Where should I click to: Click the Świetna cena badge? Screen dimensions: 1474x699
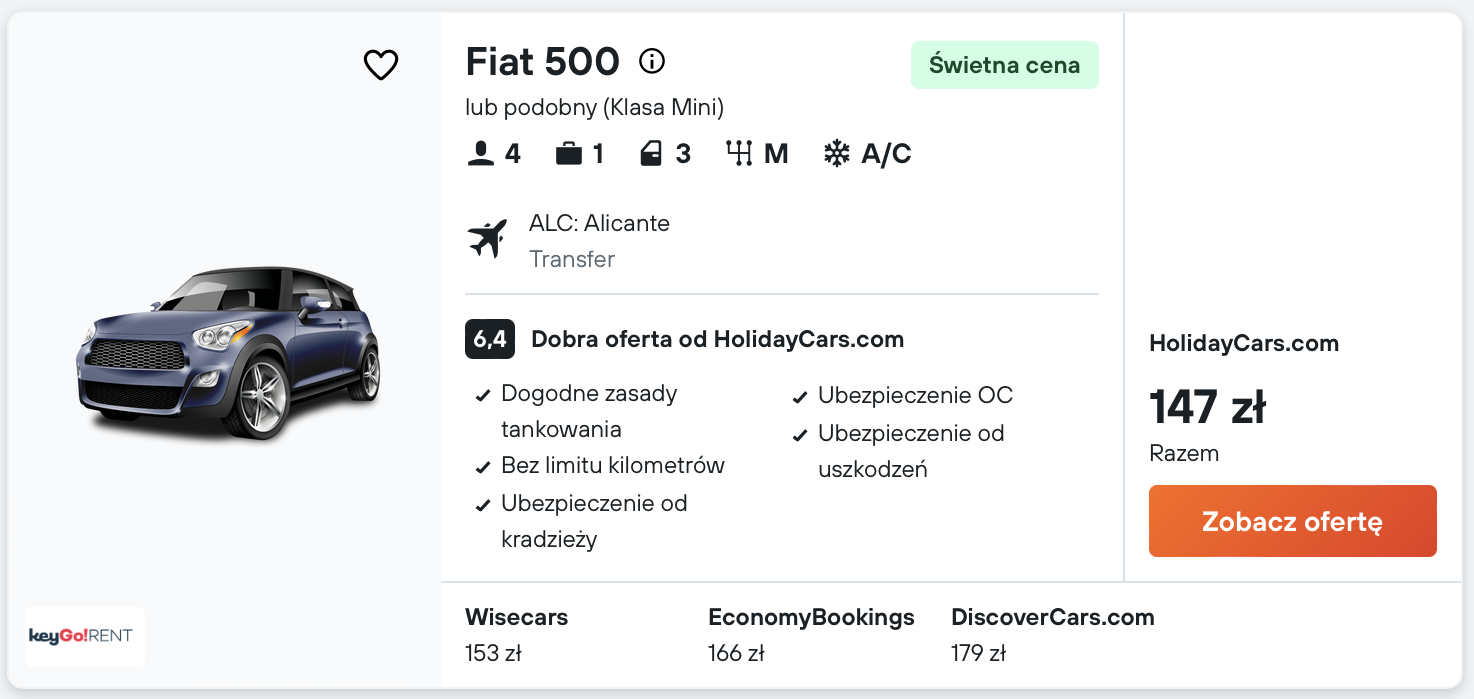coord(1004,66)
